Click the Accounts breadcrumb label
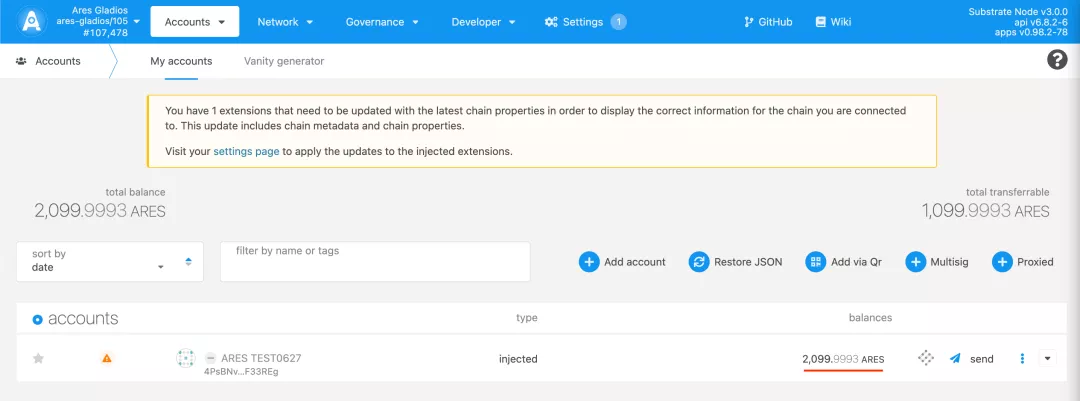 click(58, 61)
